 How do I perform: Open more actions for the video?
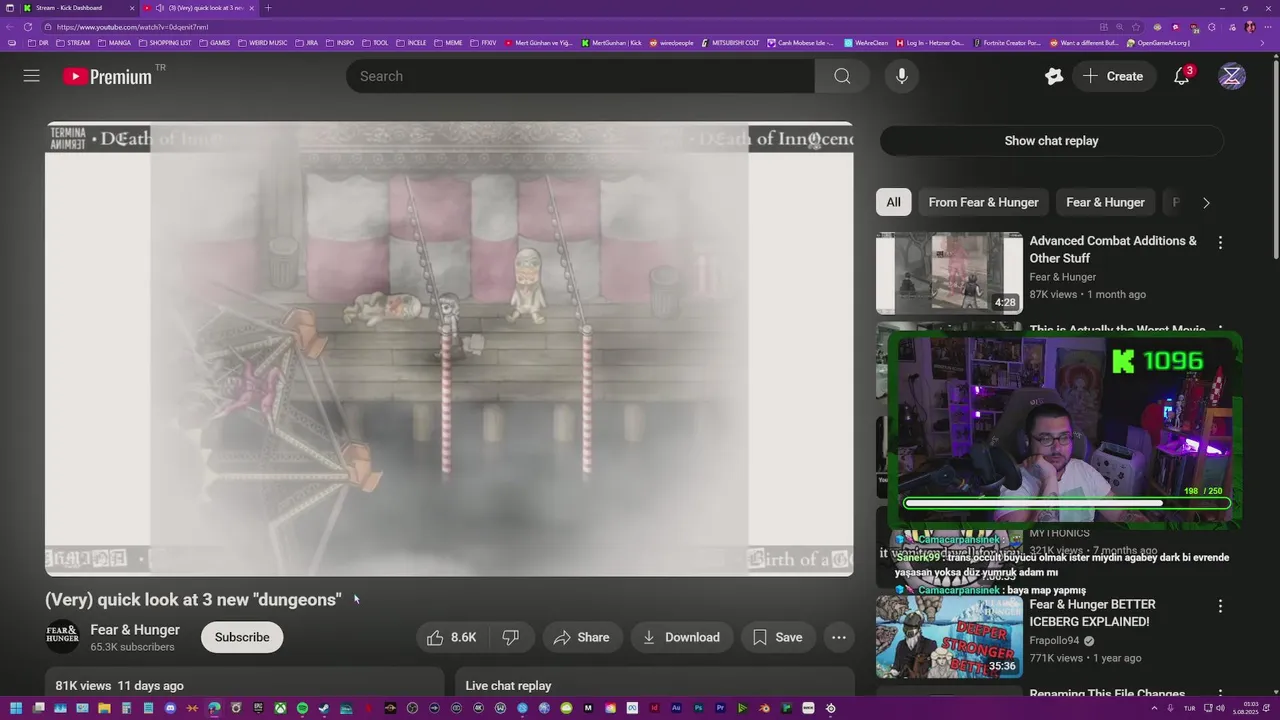839,637
